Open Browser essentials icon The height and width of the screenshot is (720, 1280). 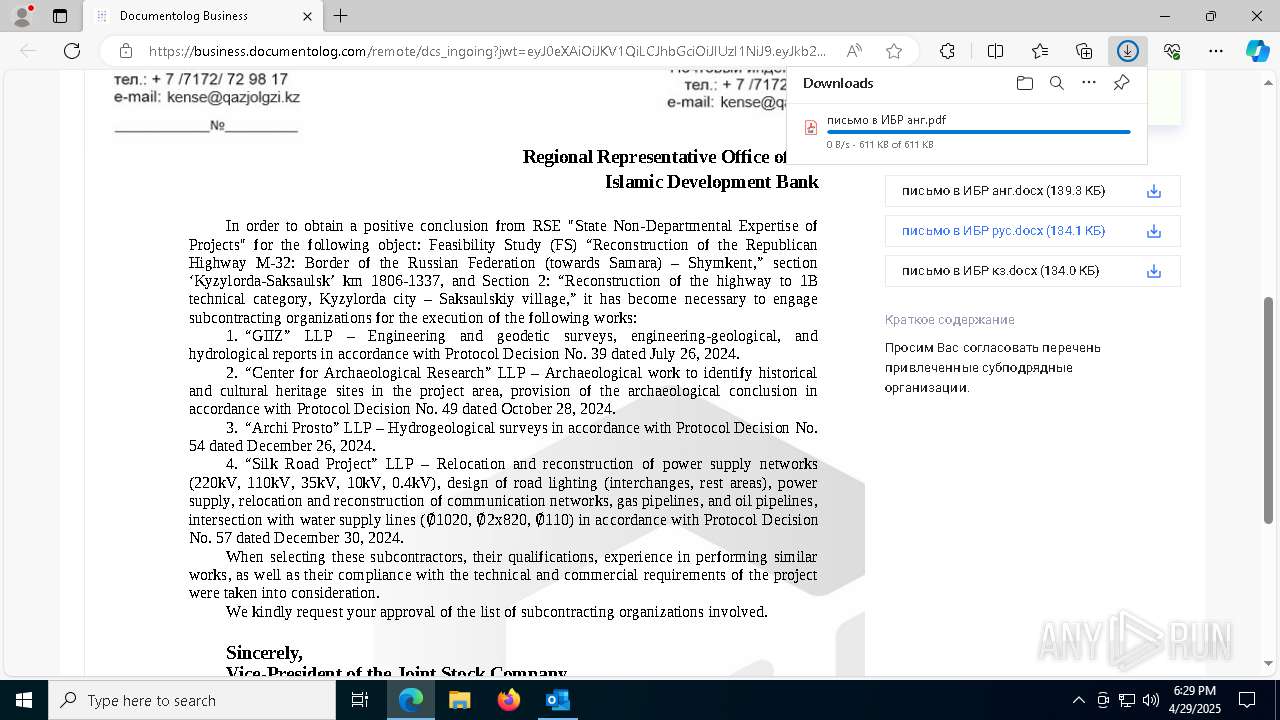(x=1172, y=51)
